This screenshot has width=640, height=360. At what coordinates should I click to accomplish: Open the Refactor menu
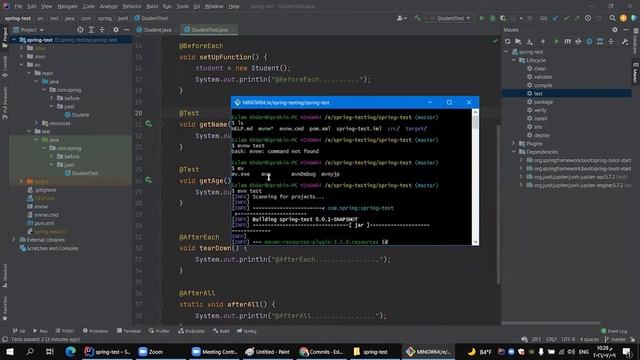(x=132, y=6)
